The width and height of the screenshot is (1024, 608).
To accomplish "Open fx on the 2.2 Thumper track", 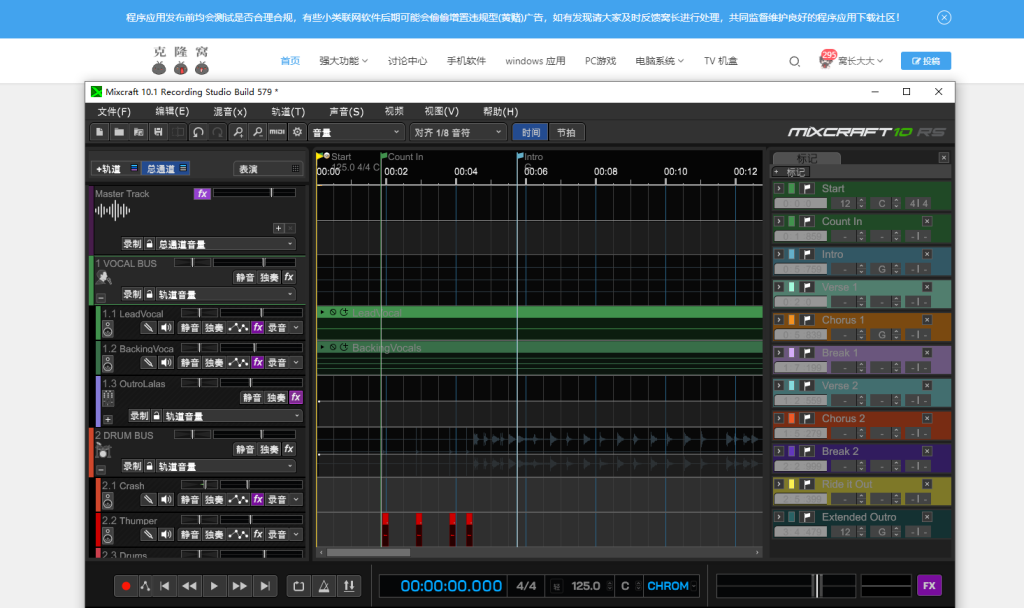I will [258, 534].
